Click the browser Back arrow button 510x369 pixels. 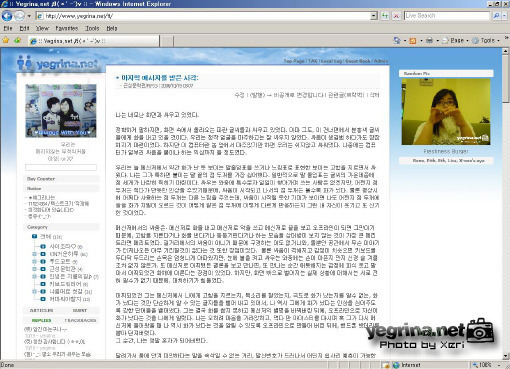[7, 16]
